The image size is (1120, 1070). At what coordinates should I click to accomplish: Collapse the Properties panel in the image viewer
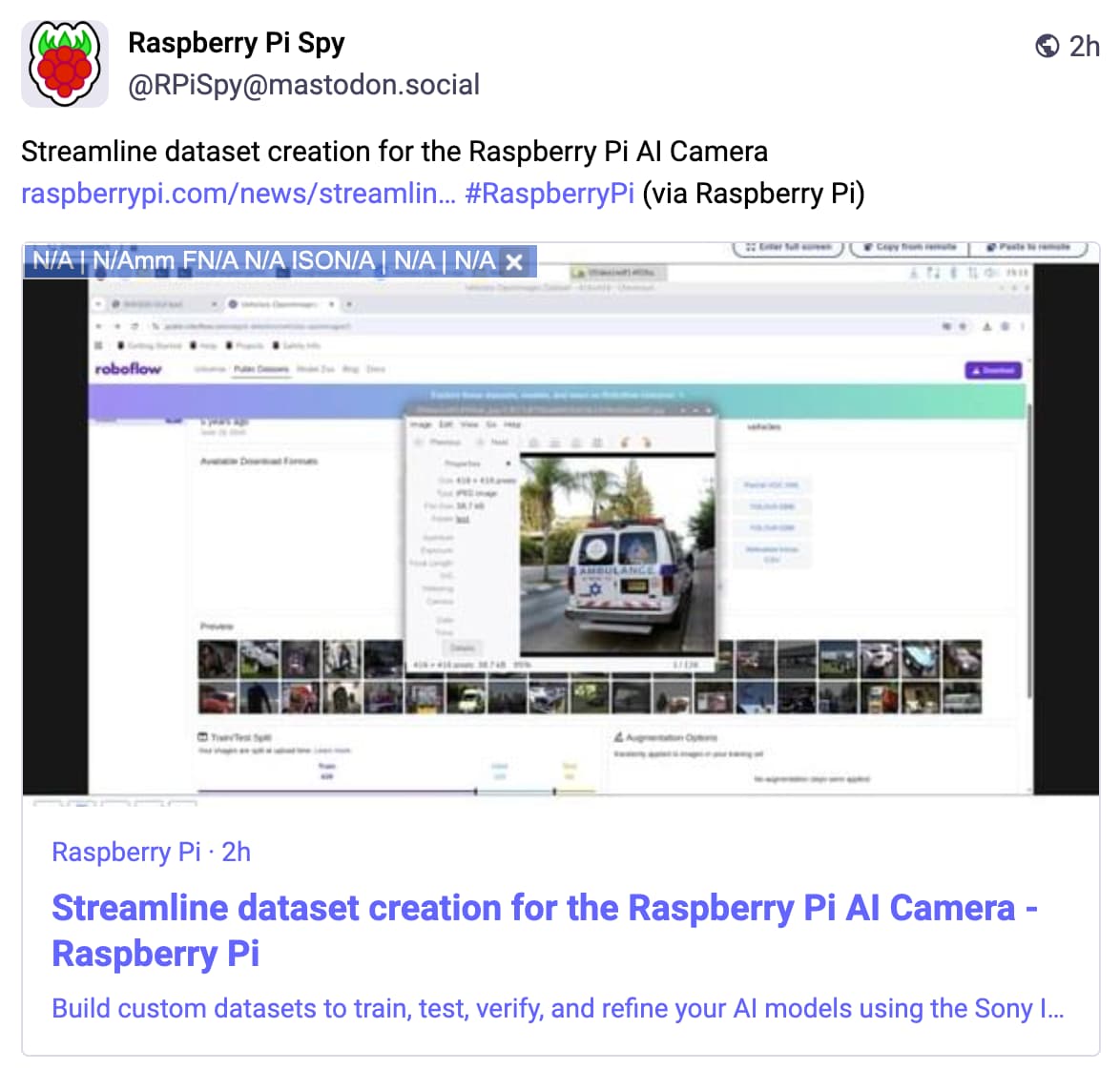click(x=508, y=463)
